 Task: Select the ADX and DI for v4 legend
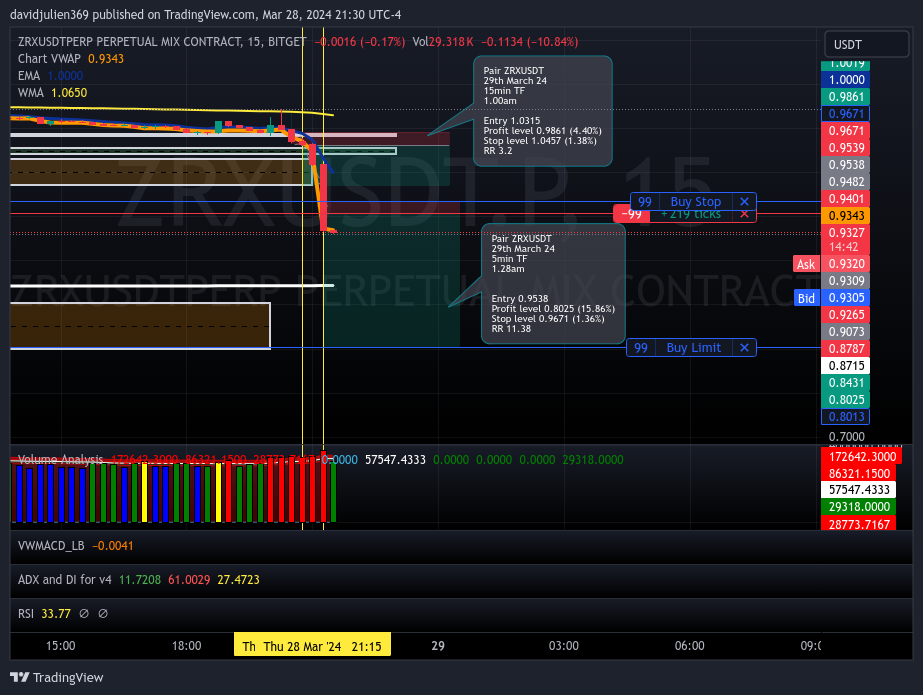pos(64,580)
